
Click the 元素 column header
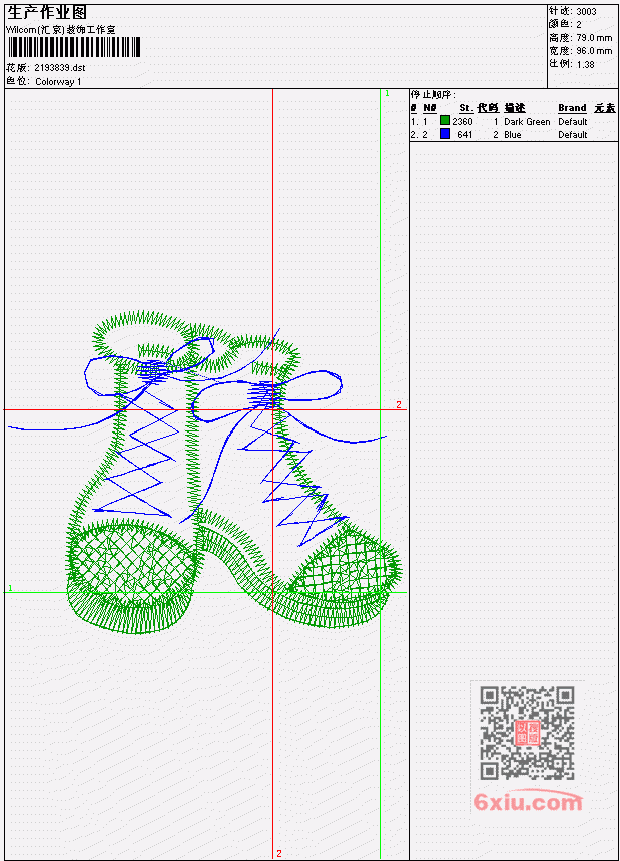[605, 108]
